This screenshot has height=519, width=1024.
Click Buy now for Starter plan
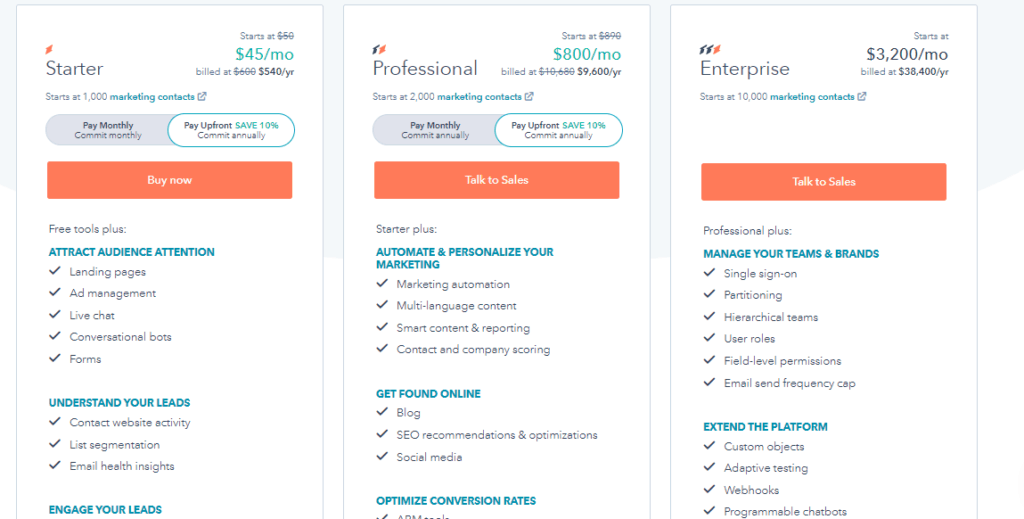click(170, 180)
